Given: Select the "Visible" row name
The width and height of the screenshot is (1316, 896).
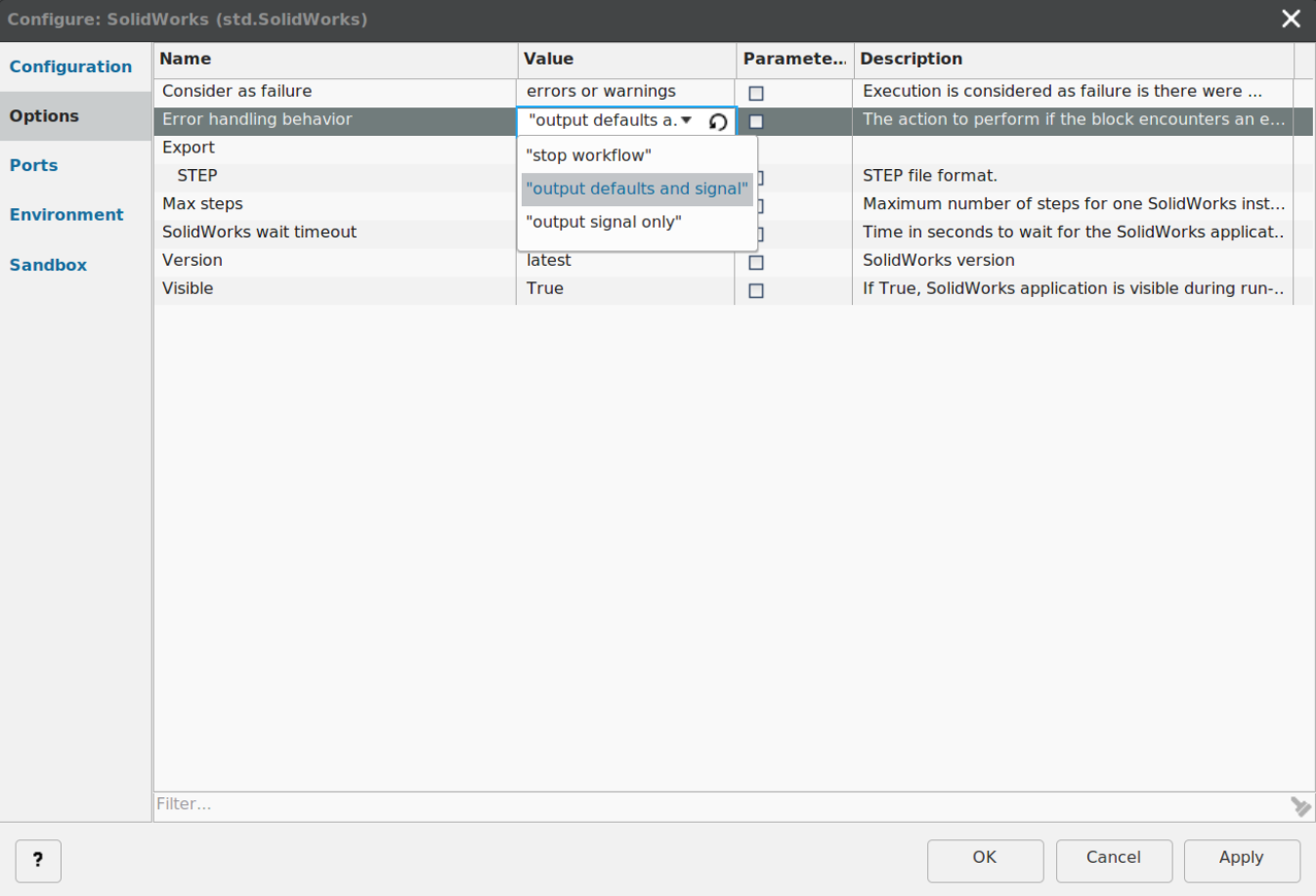Looking at the screenshot, I should point(188,289).
